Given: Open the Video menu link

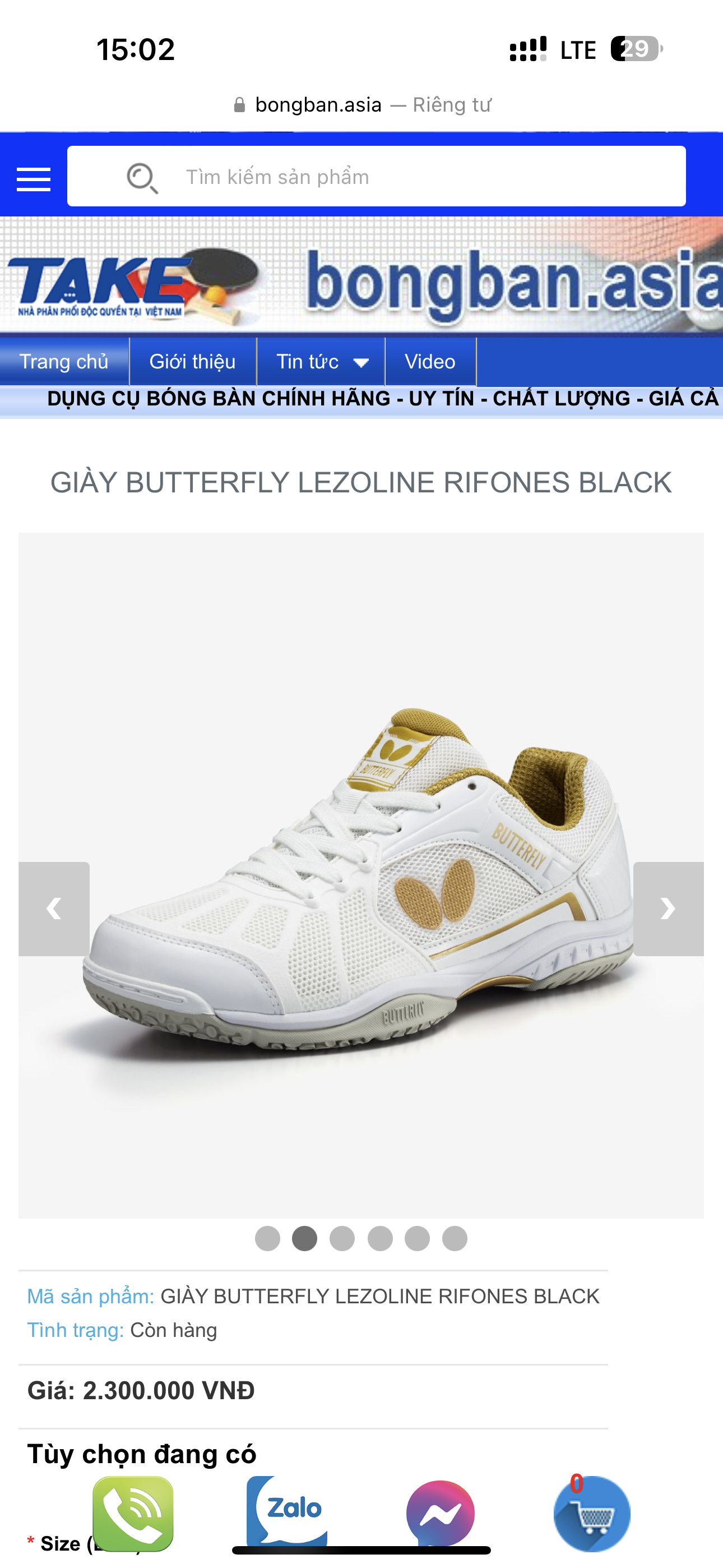Looking at the screenshot, I should tap(430, 362).
